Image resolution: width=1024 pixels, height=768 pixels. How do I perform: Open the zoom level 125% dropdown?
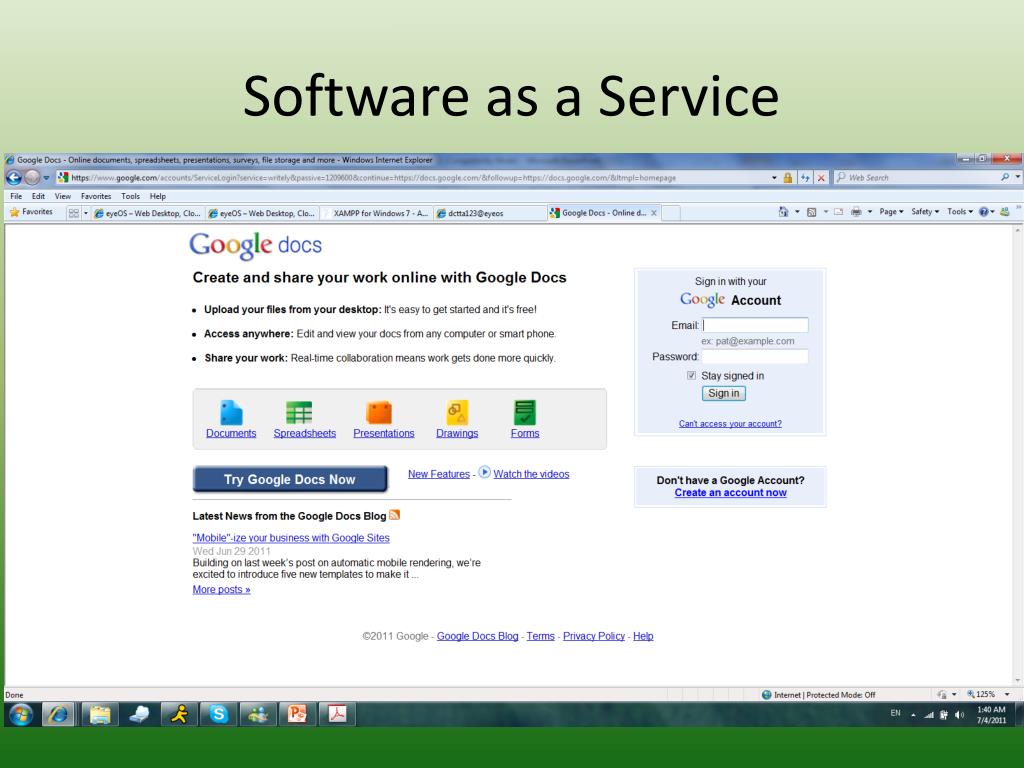pos(1006,694)
